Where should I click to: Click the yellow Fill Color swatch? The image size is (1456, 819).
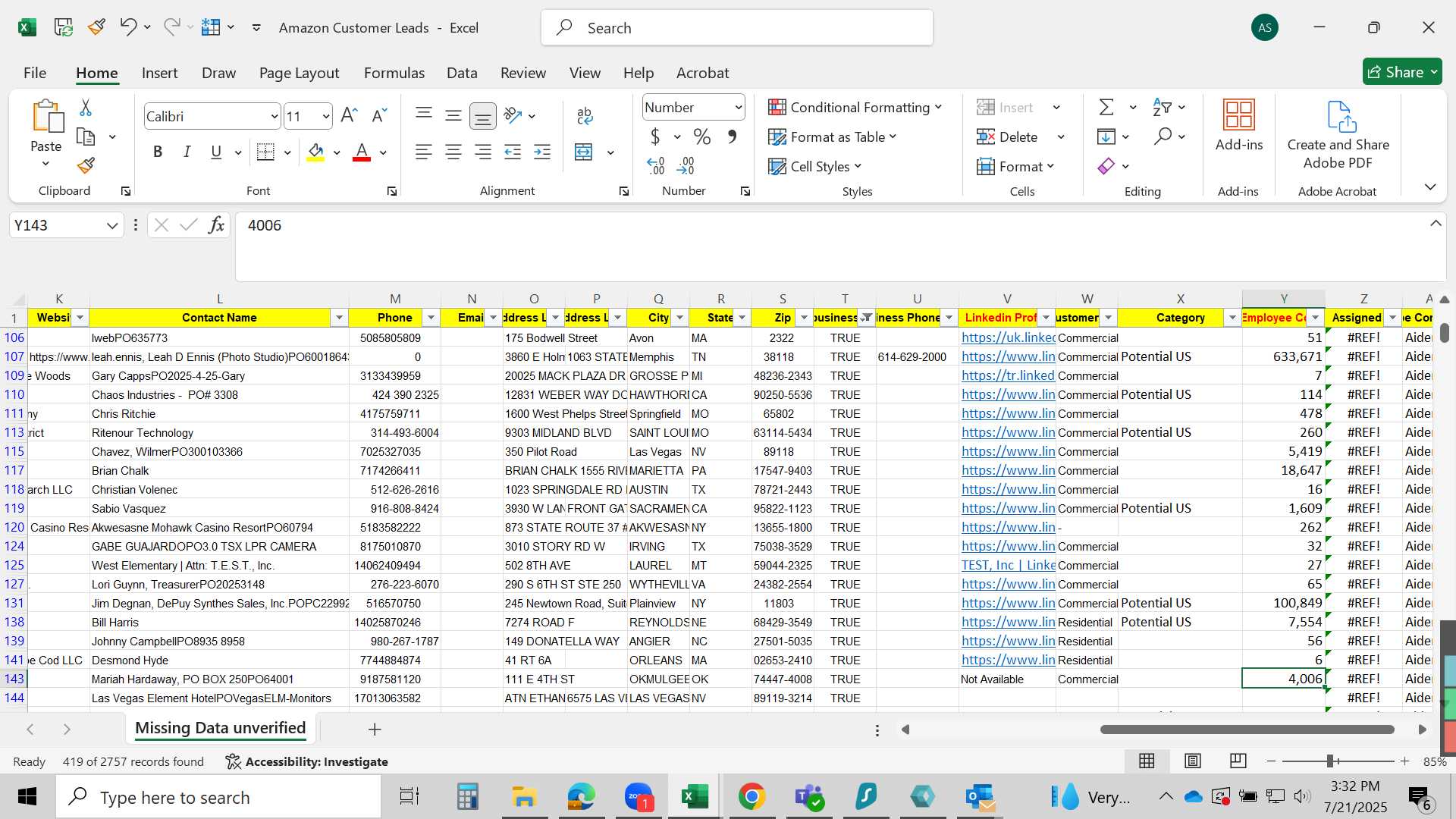pos(315,152)
